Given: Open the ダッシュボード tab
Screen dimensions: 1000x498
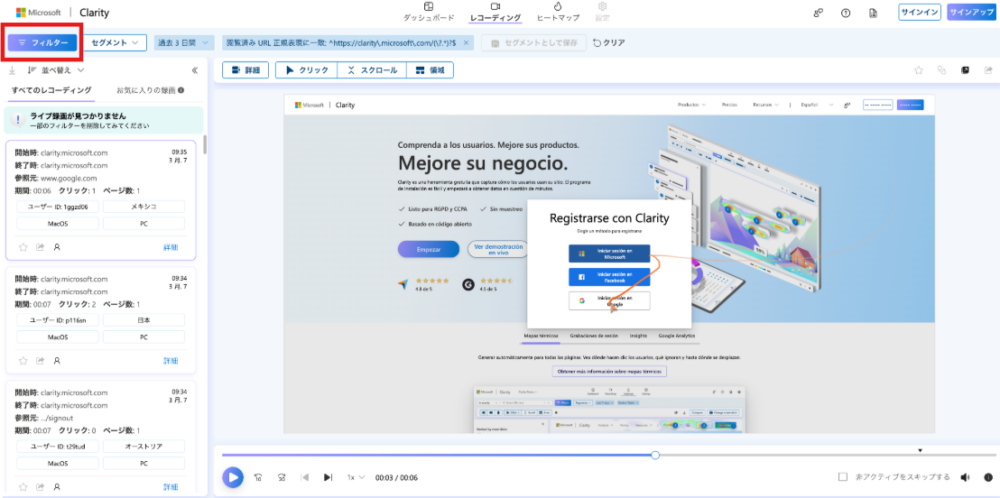Looking at the screenshot, I should 429,12.
